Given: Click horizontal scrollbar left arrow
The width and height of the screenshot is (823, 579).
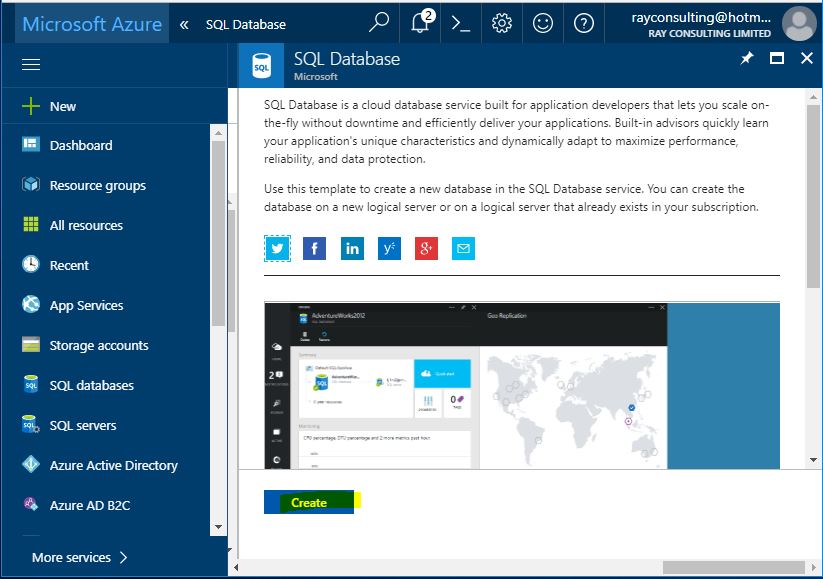Looking at the screenshot, I should pos(236,567).
